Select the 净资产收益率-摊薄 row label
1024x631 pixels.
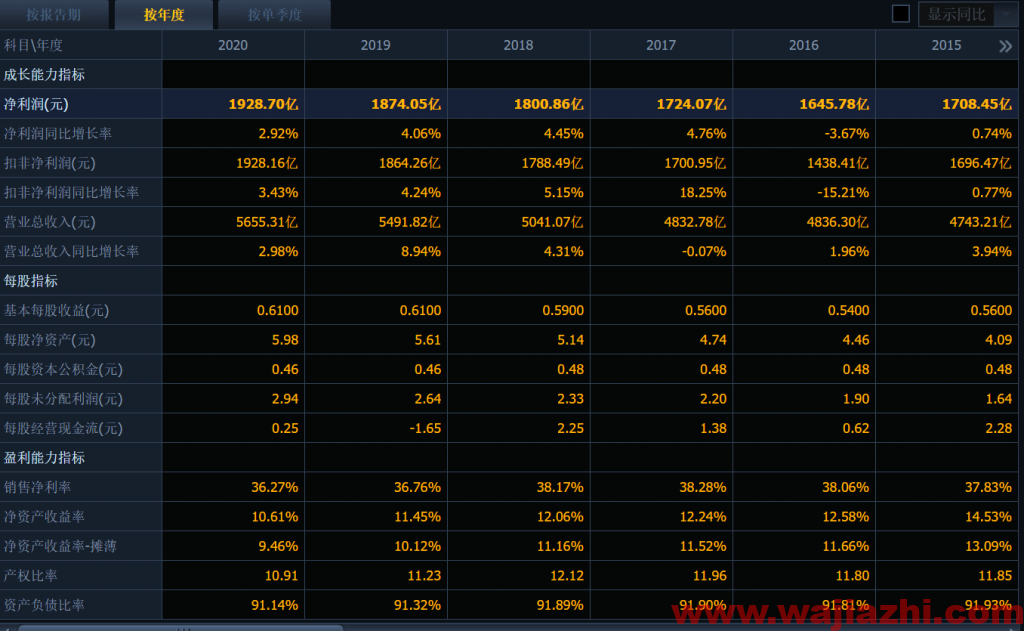60,546
